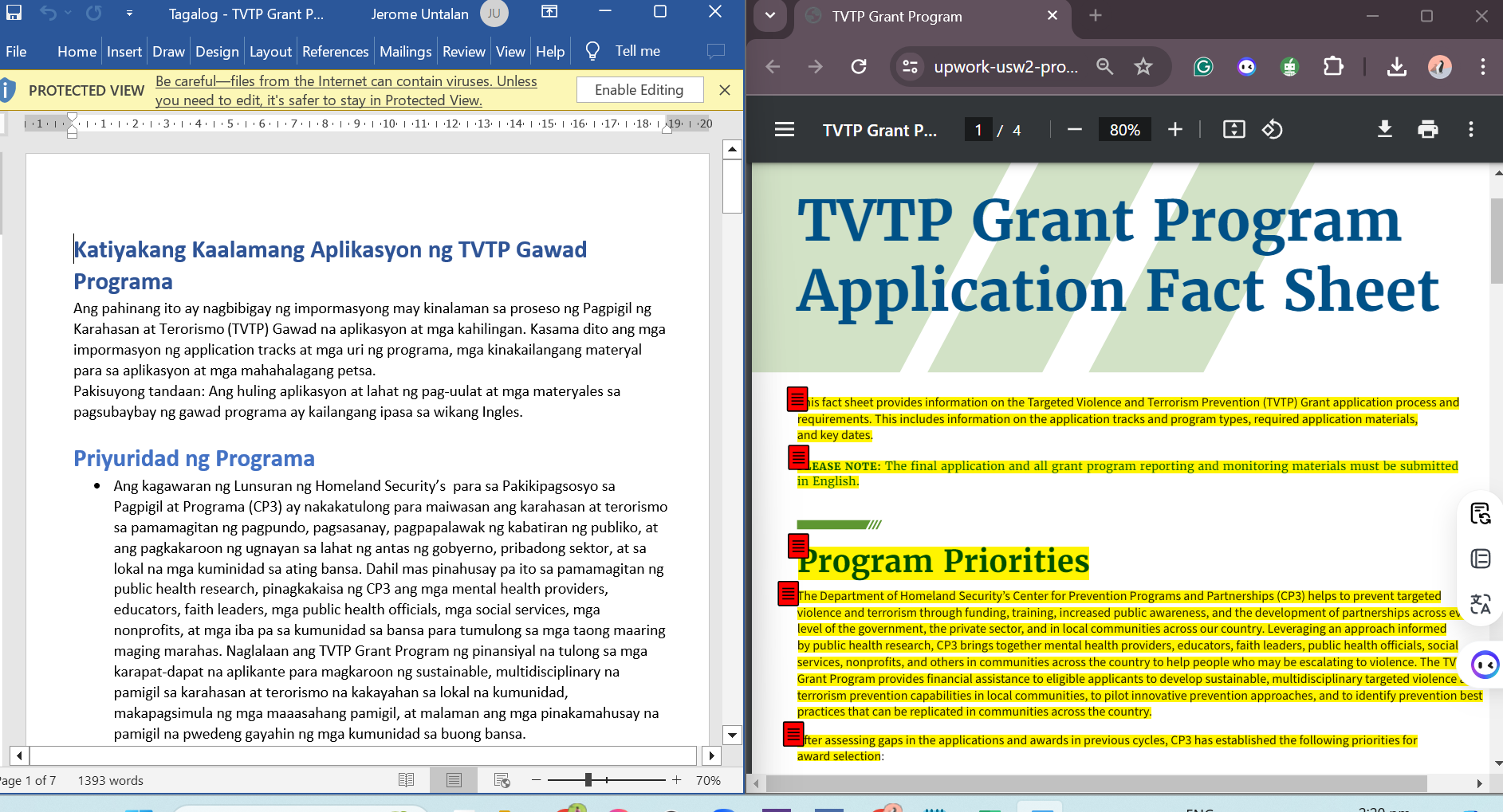Open the References tab
The height and width of the screenshot is (812, 1503).
click(x=335, y=51)
